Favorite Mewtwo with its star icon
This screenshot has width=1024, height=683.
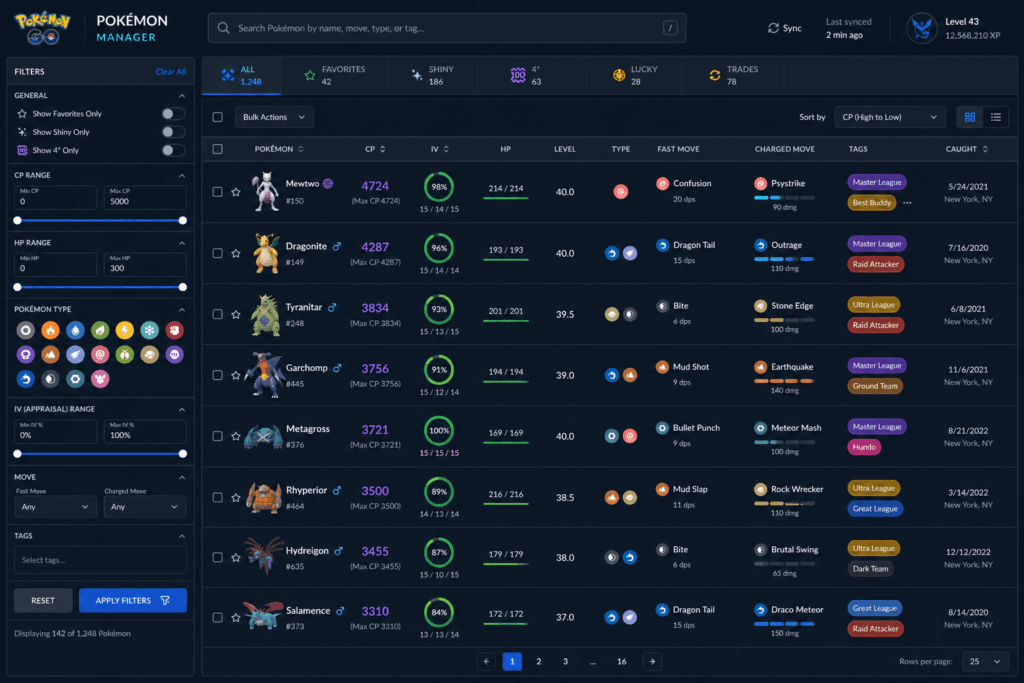tap(236, 192)
